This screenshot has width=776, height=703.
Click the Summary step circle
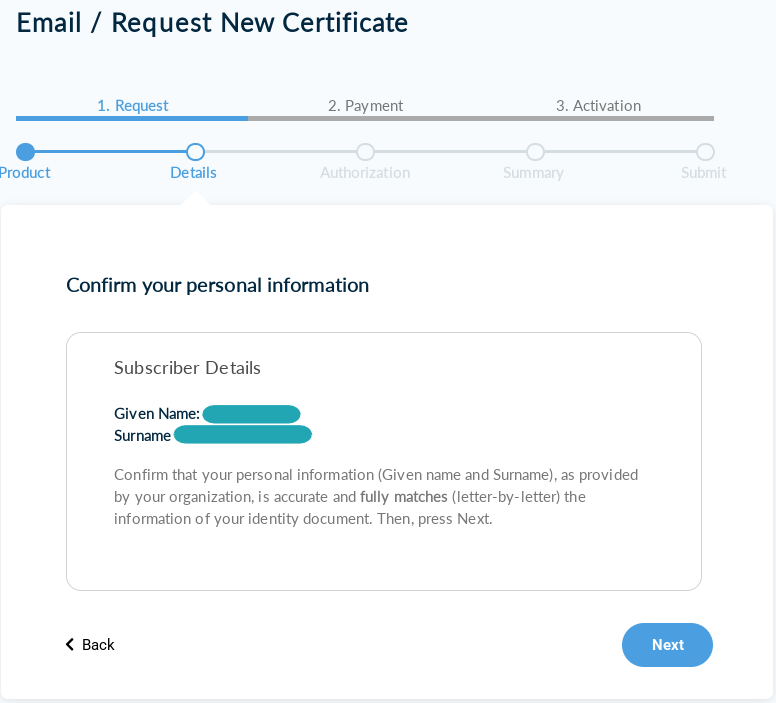pyautogui.click(x=536, y=152)
